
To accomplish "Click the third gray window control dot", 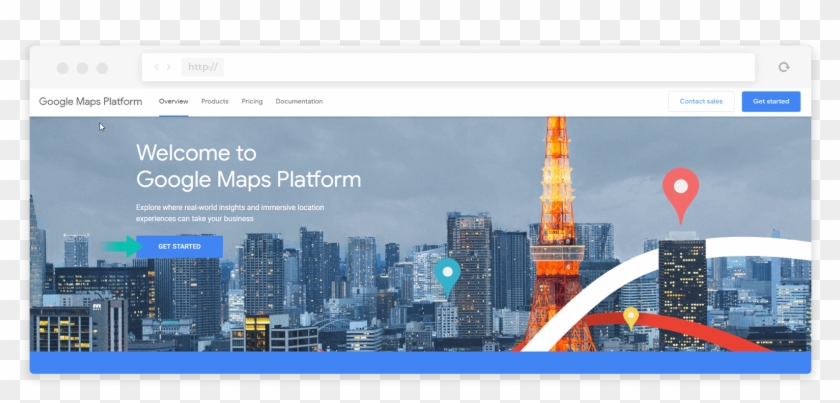I will (102, 68).
